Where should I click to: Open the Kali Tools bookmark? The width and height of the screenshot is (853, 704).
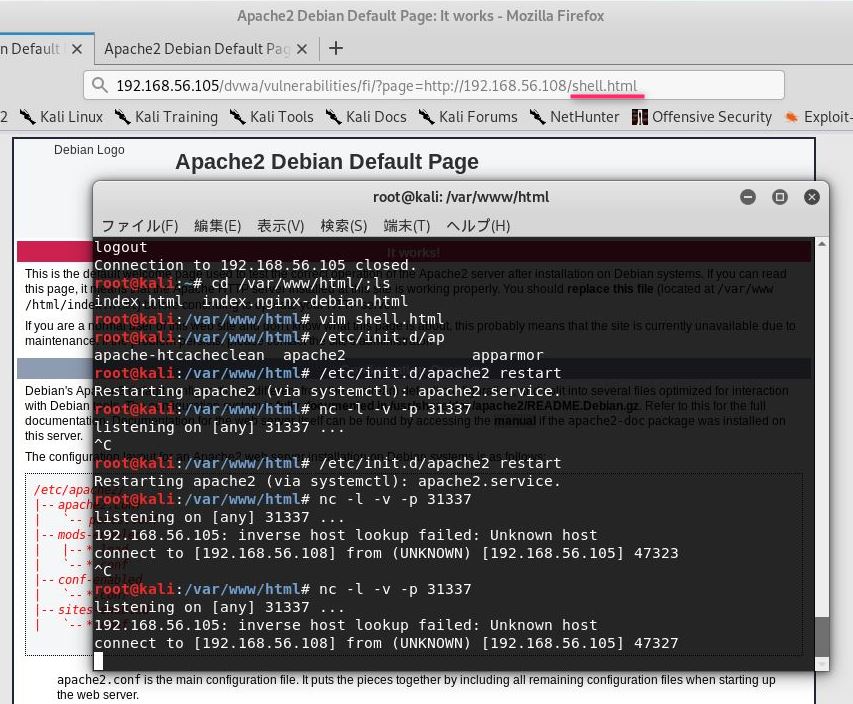pyautogui.click(x=271, y=117)
